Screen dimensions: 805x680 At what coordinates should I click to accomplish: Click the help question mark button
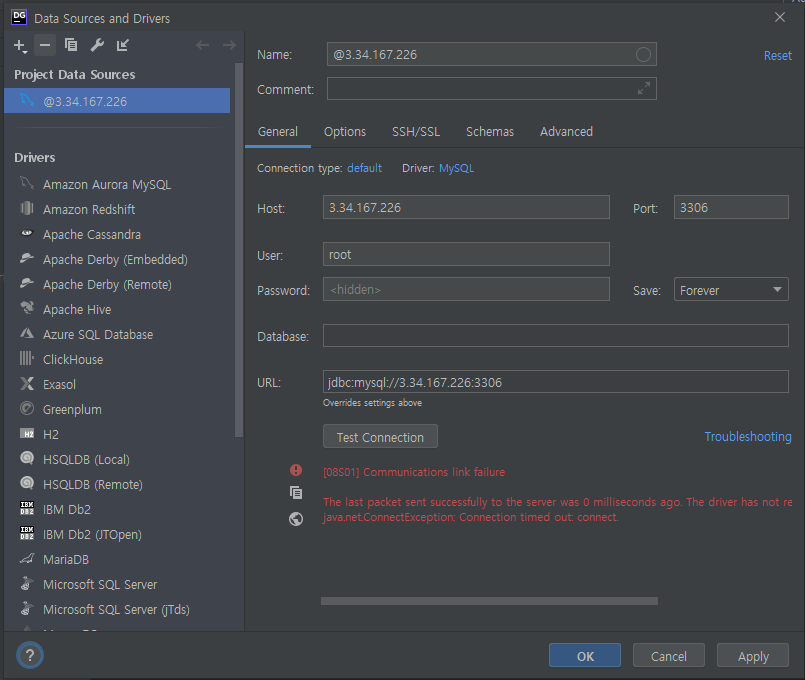coord(30,656)
